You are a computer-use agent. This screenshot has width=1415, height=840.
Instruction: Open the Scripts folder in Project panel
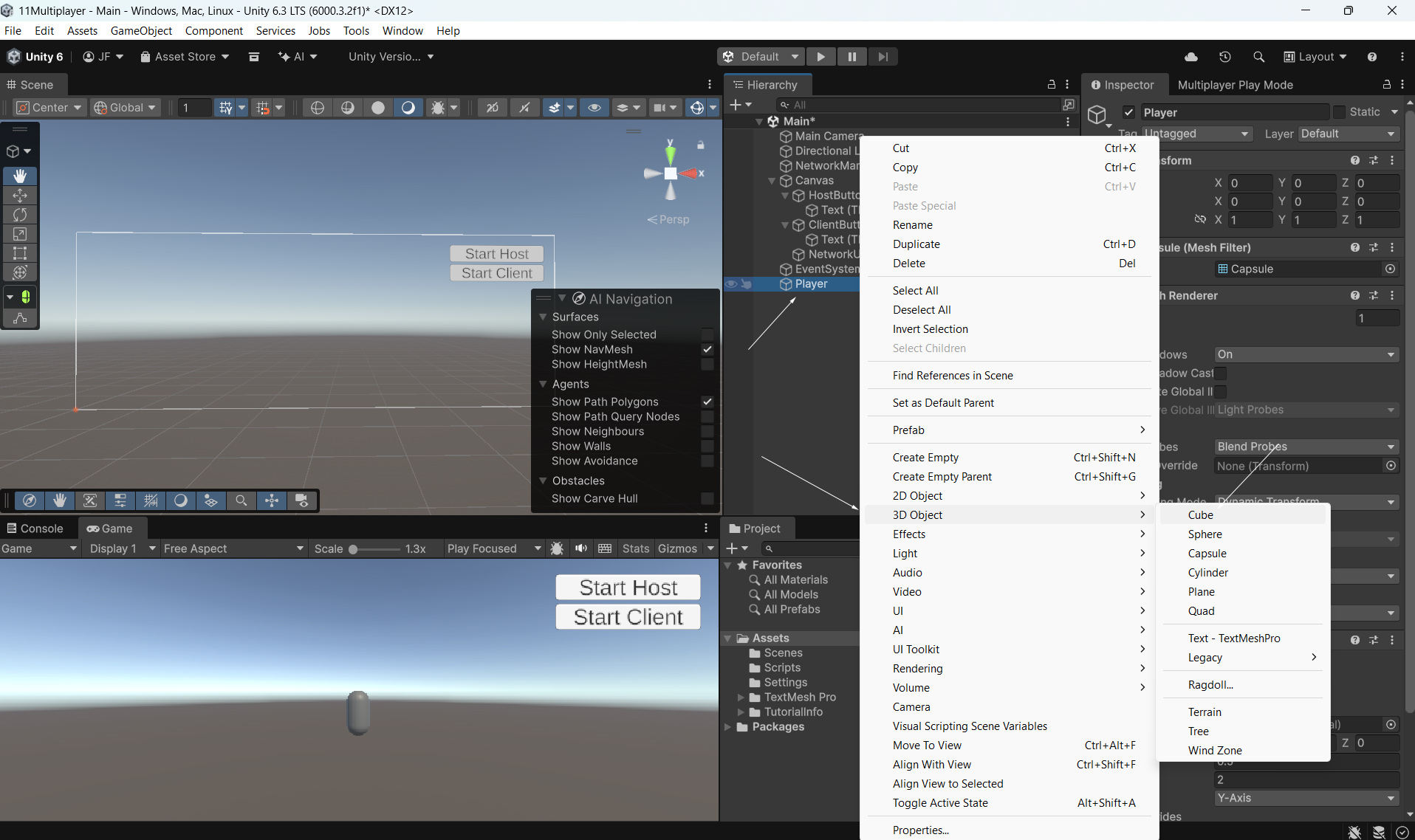coord(782,667)
